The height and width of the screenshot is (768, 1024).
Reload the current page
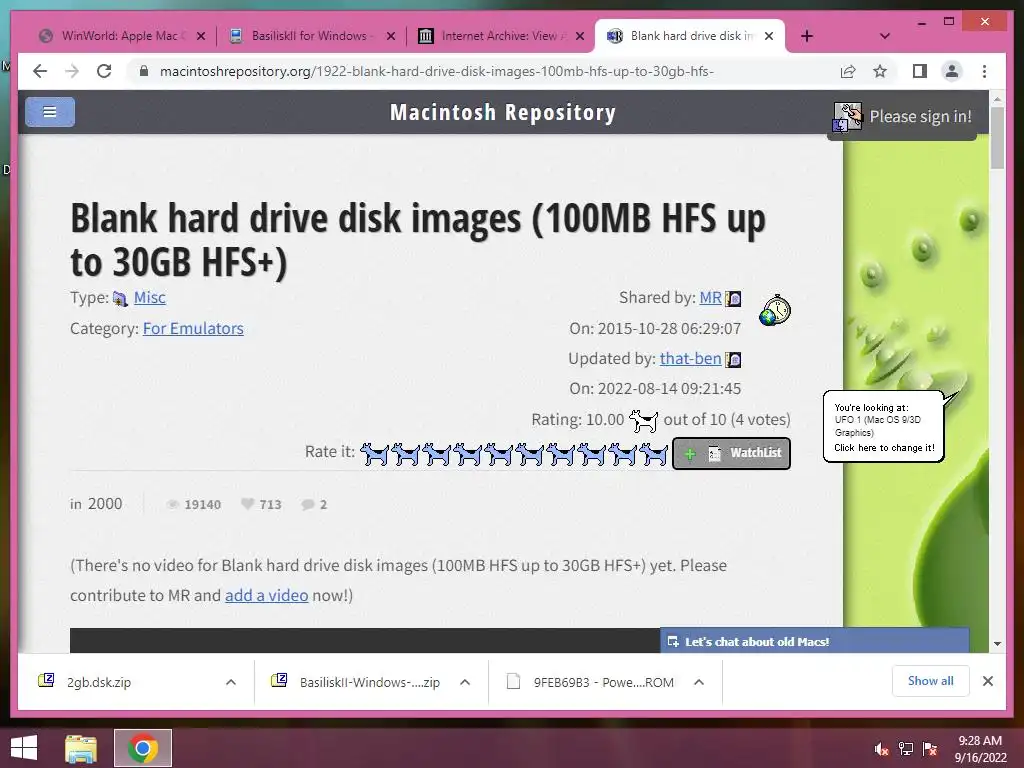tap(104, 71)
